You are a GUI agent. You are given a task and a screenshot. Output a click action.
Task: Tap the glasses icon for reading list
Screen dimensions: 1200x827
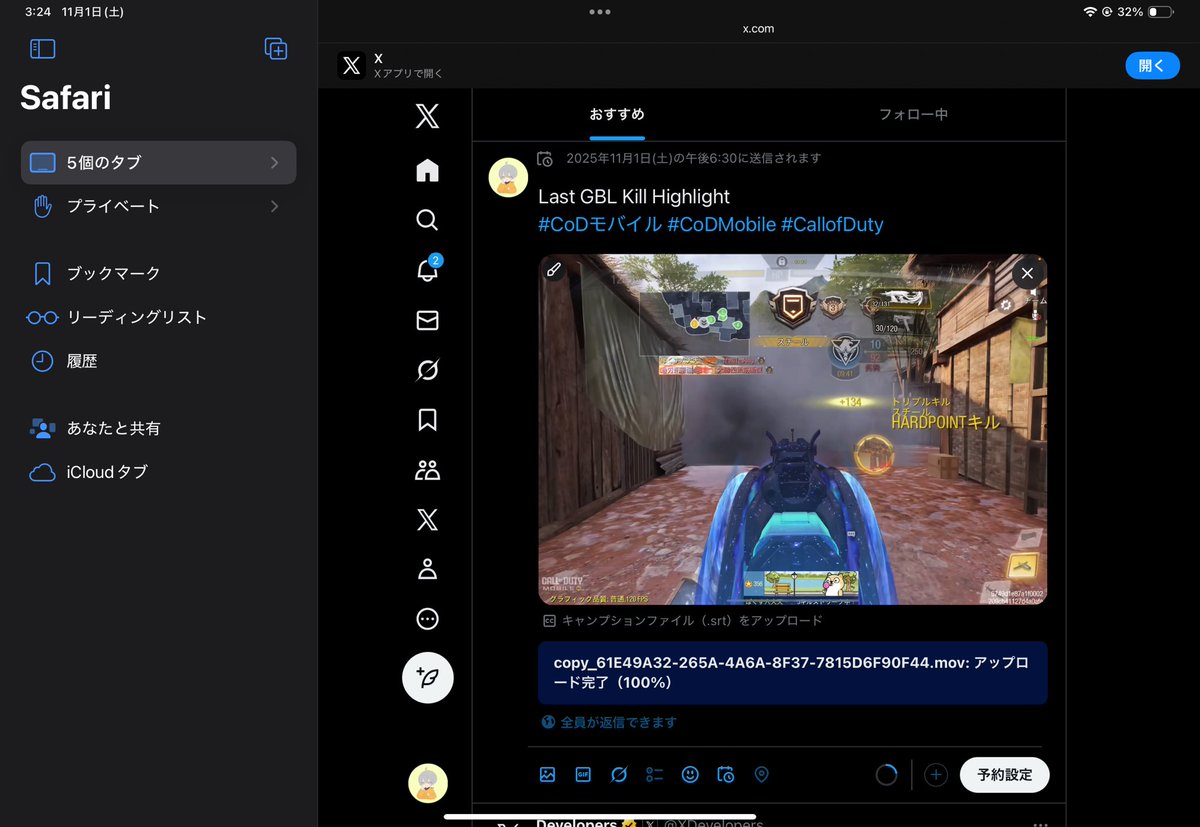point(42,317)
